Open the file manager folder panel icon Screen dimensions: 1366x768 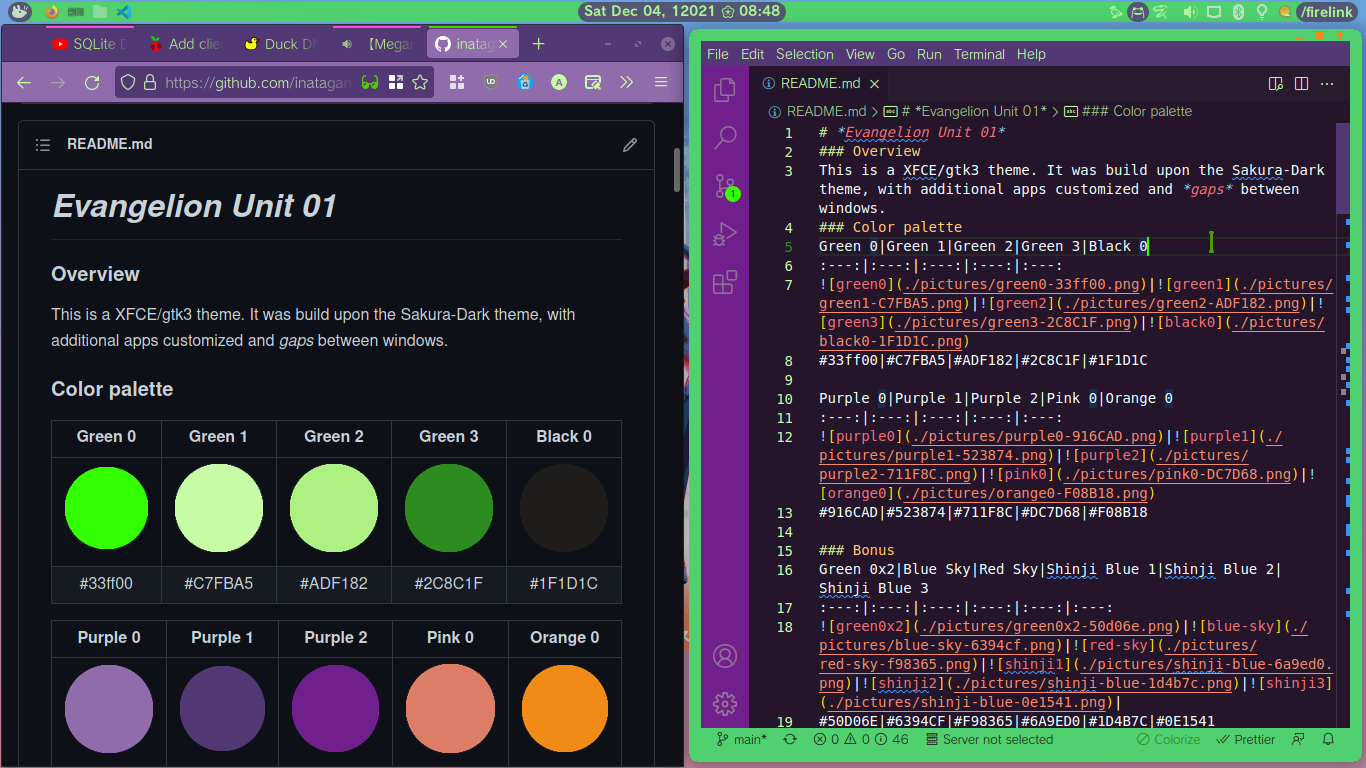tap(100, 12)
